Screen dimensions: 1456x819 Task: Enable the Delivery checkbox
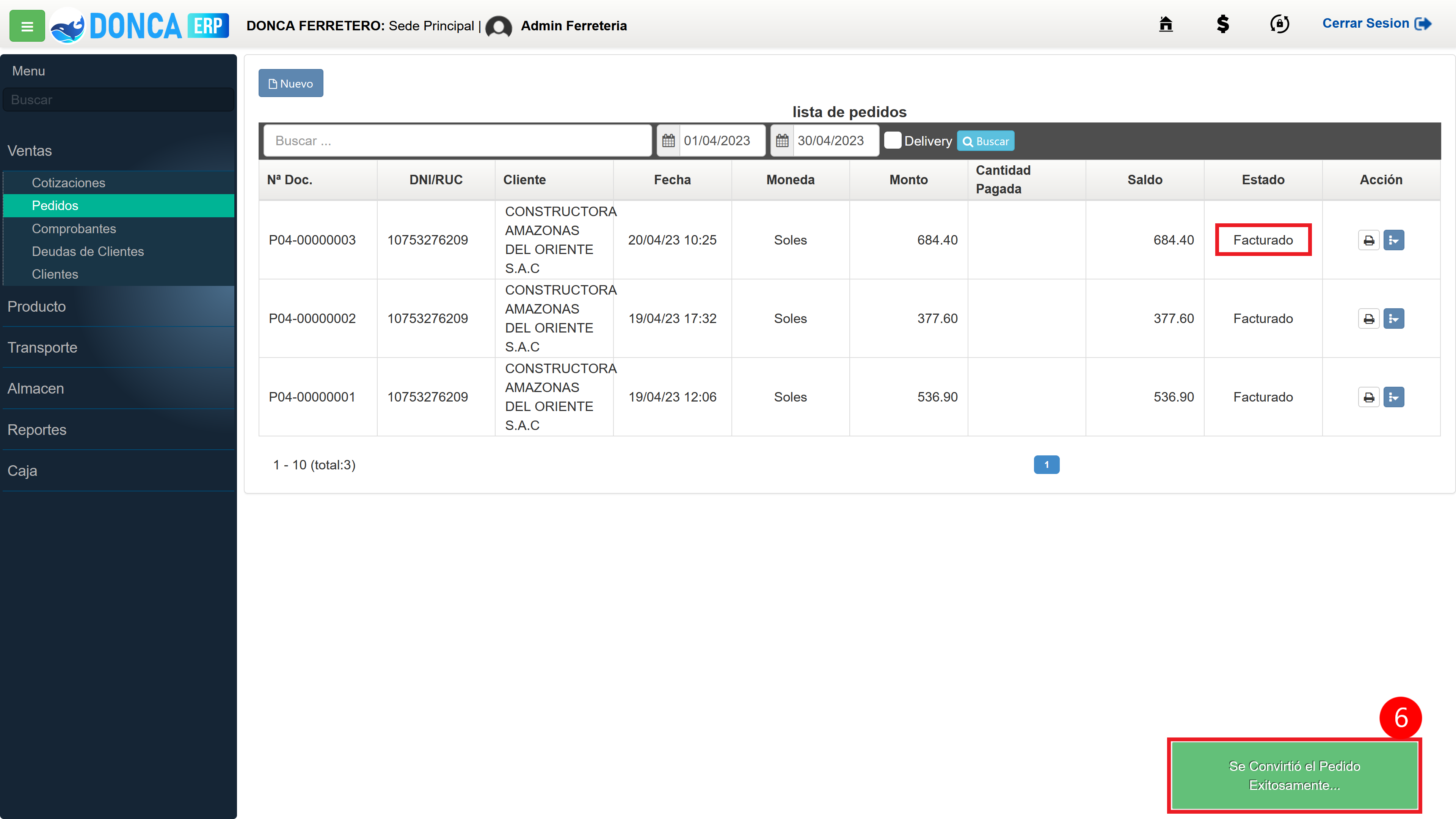pyautogui.click(x=893, y=140)
